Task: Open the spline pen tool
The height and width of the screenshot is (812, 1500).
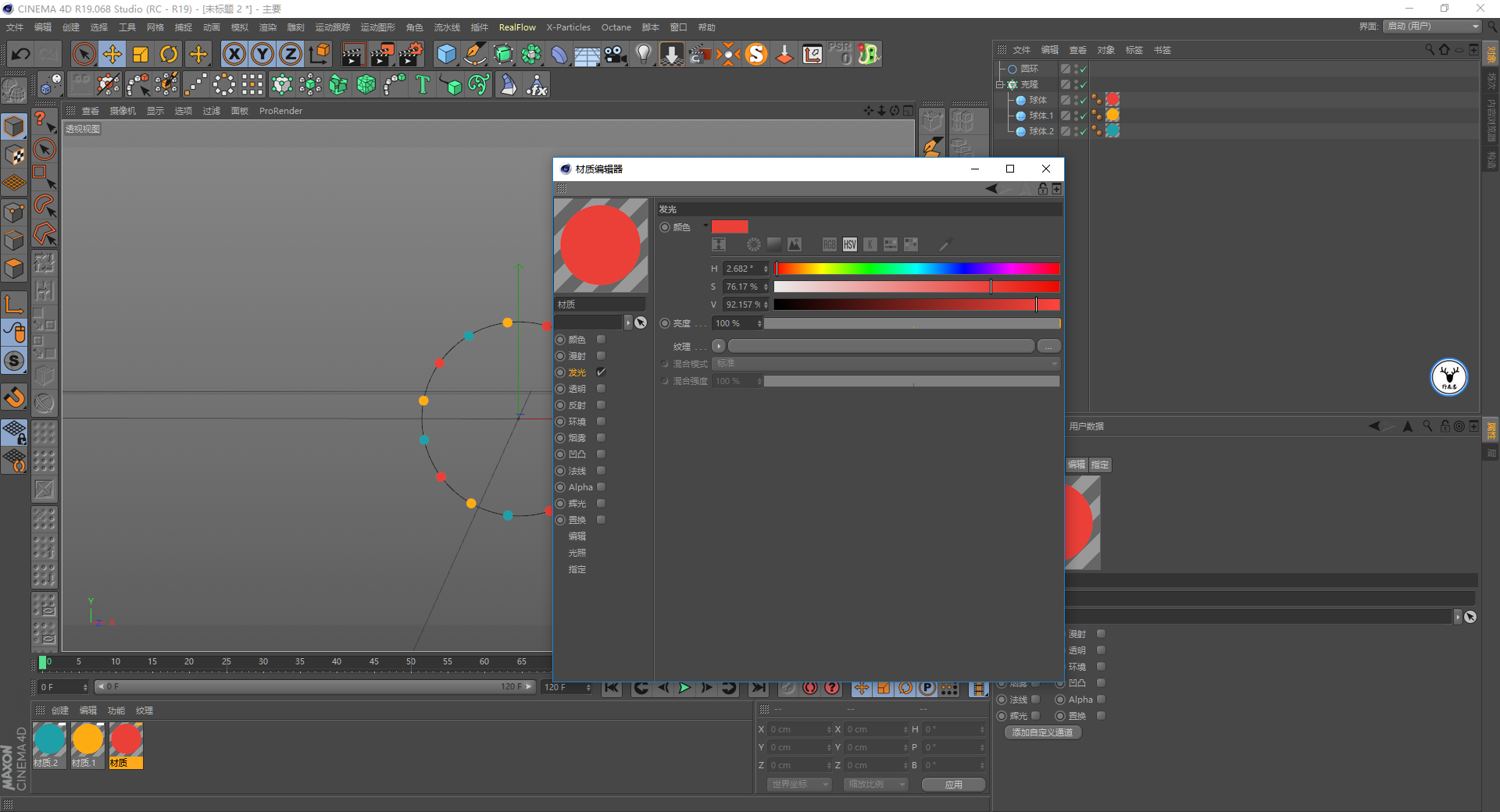Action: coord(475,54)
